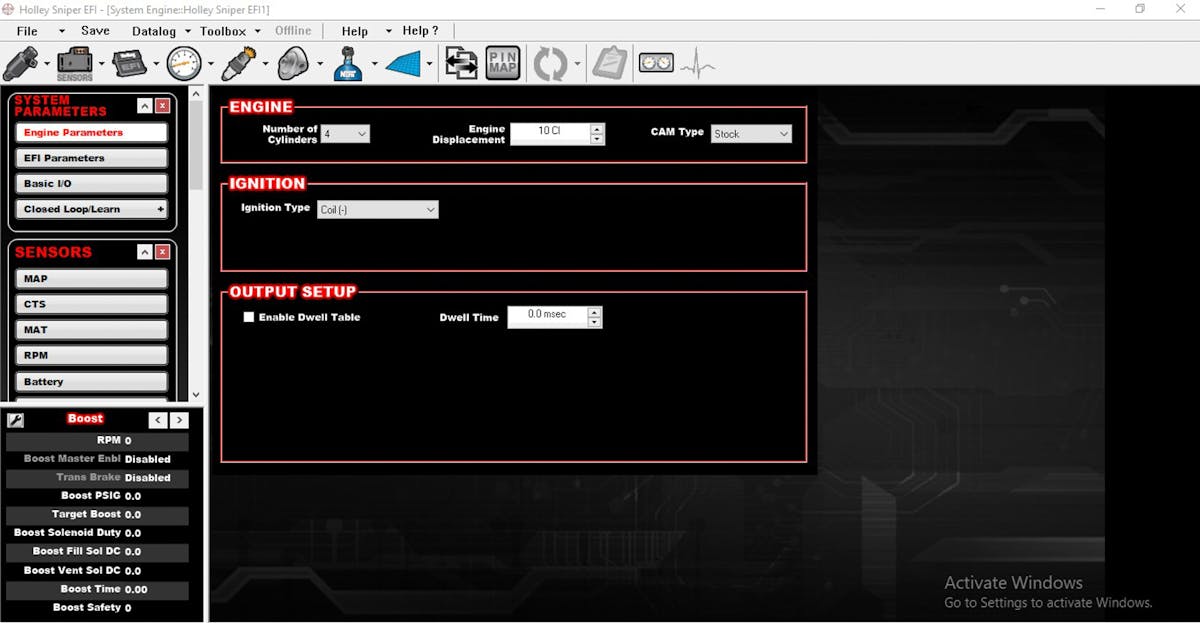Click the transfer arrows toolbar icon
The width and height of the screenshot is (1200, 623).
[x=461, y=64]
